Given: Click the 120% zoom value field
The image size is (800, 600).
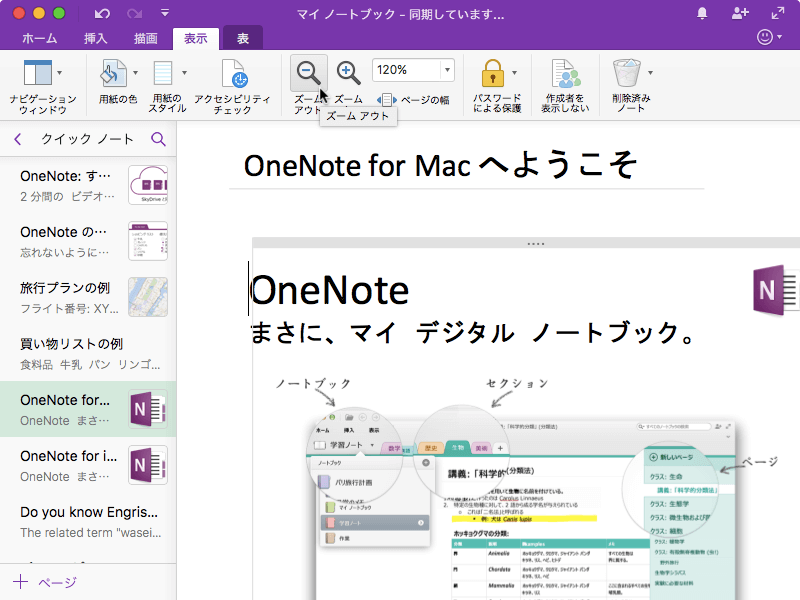Looking at the screenshot, I should (407, 70).
